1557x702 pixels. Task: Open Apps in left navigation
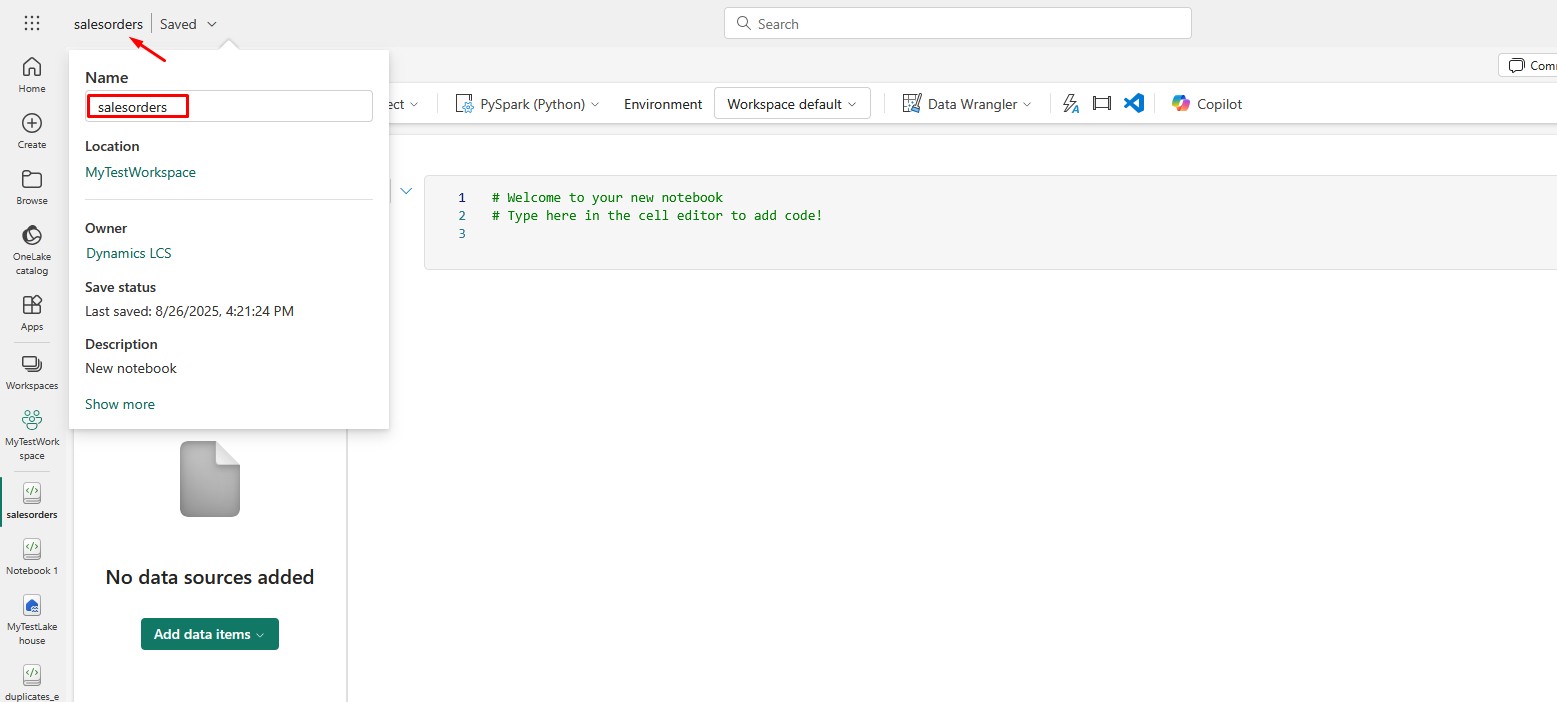(x=32, y=313)
